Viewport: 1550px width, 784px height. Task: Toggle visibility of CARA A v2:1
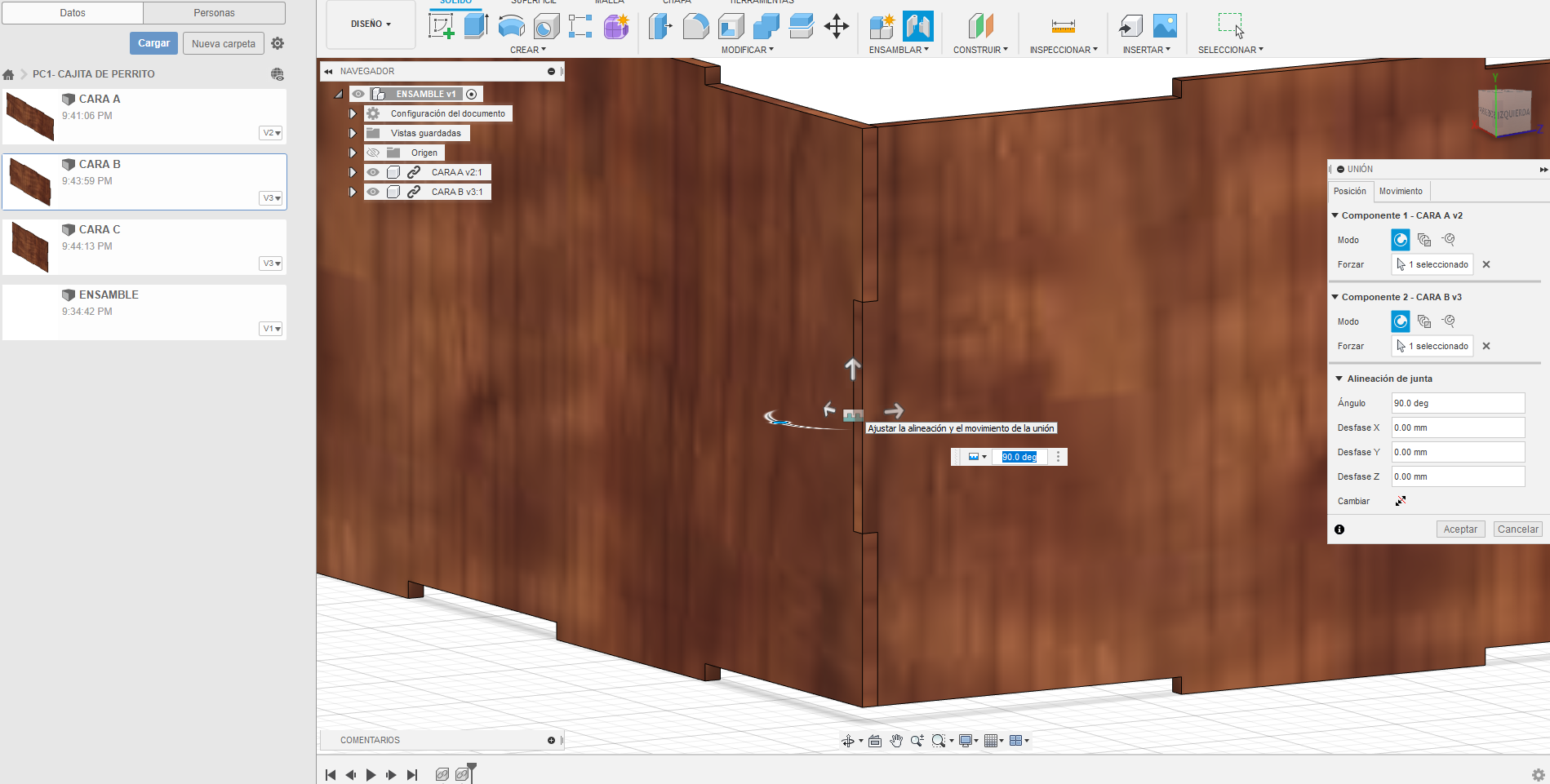point(373,172)
